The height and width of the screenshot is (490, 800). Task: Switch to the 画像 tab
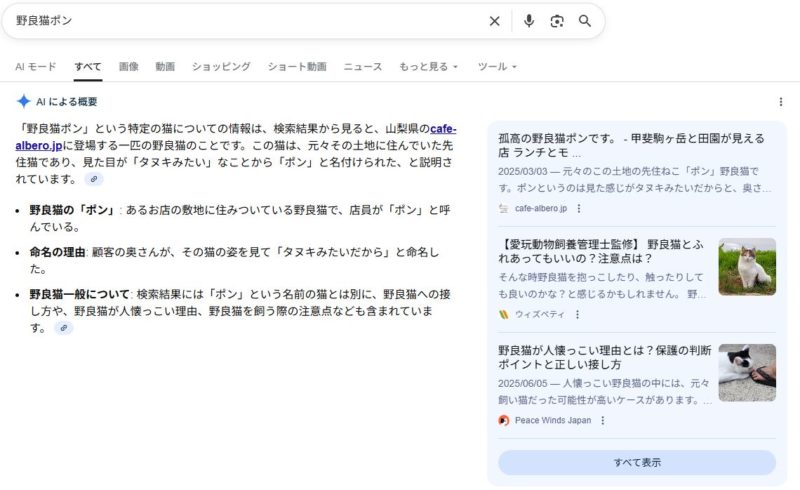coord(128,67)
